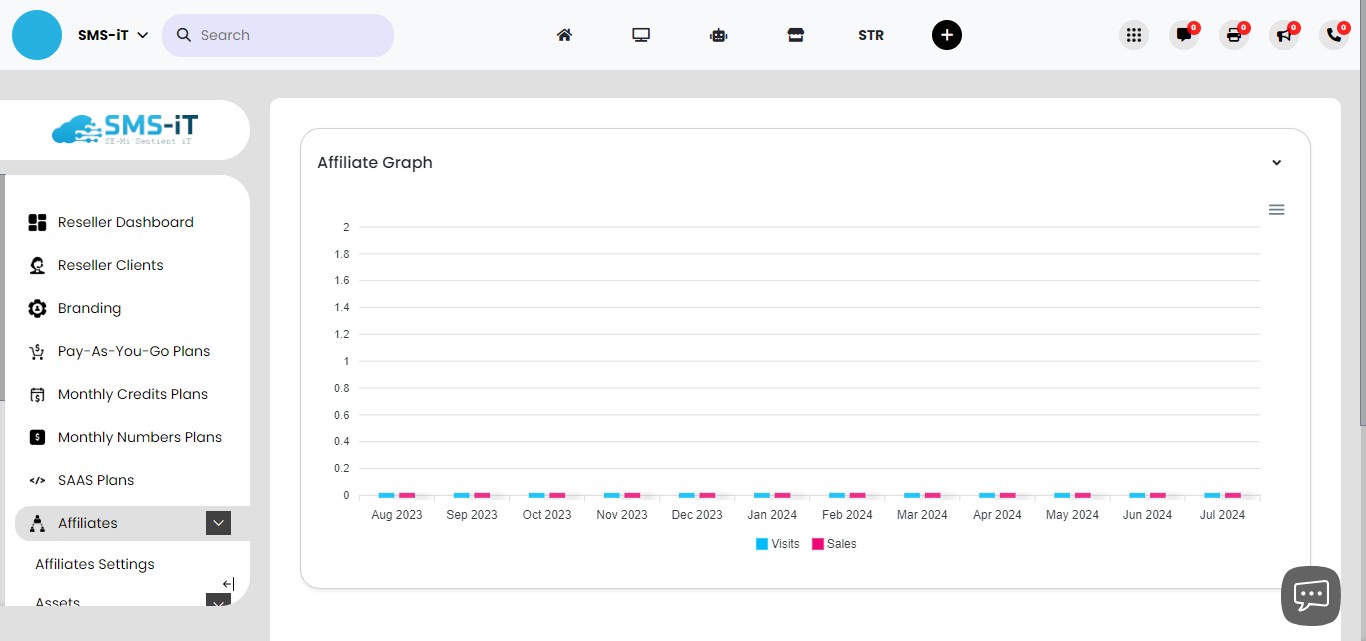Go to Affiliates Settings link
The width and height of the screenshot is (1366, 641).
tap(95, 564)
